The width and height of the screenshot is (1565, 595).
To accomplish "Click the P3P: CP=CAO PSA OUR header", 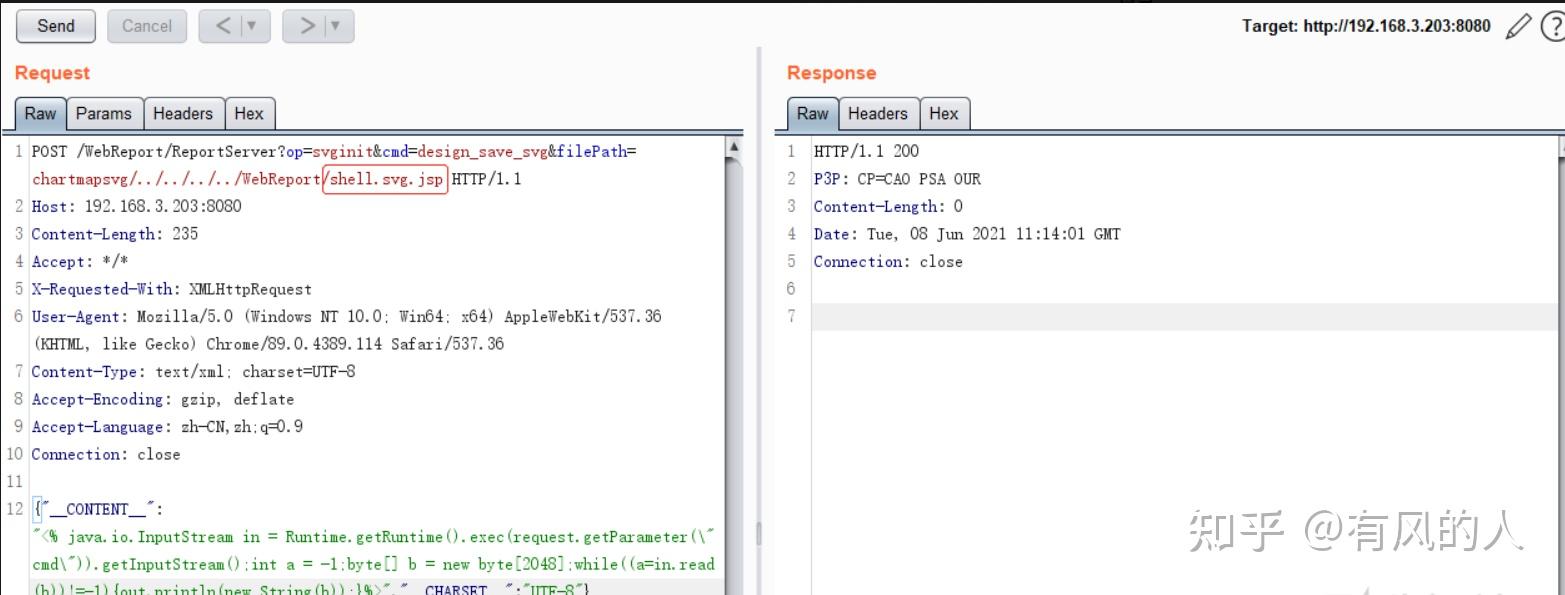I will click(897, 179).
